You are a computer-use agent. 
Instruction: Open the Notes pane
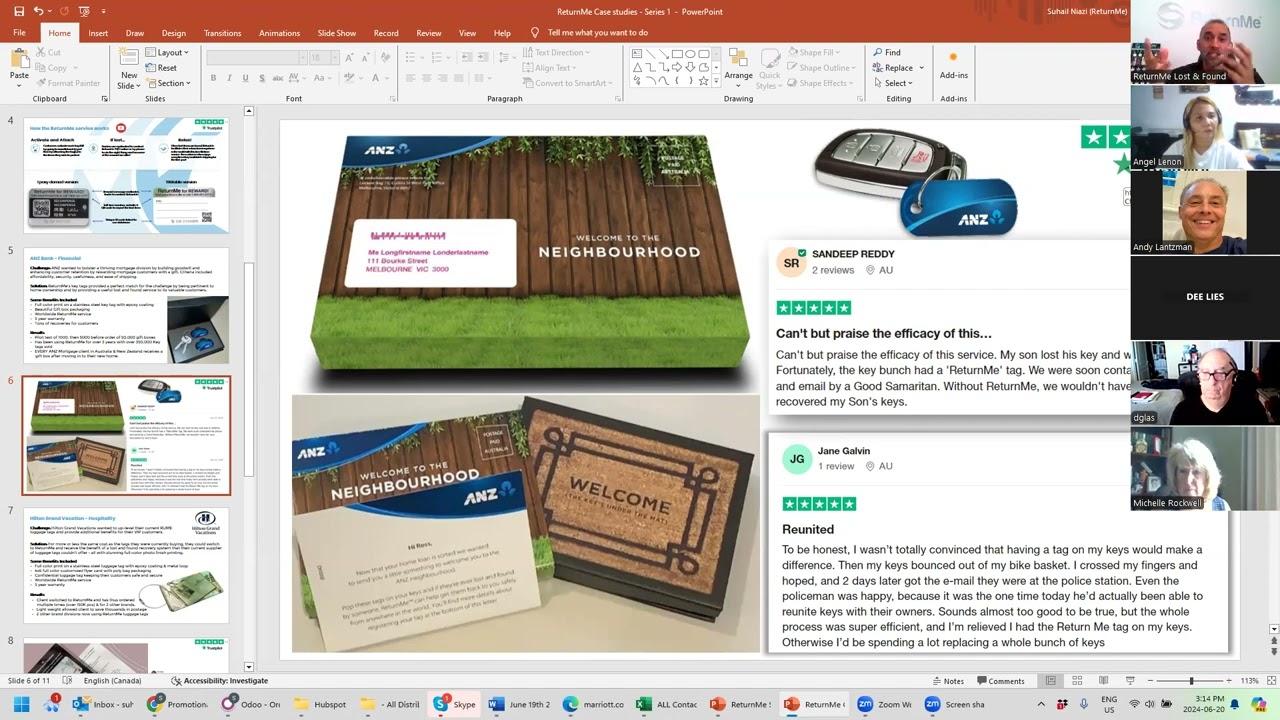tap(948, 681)
